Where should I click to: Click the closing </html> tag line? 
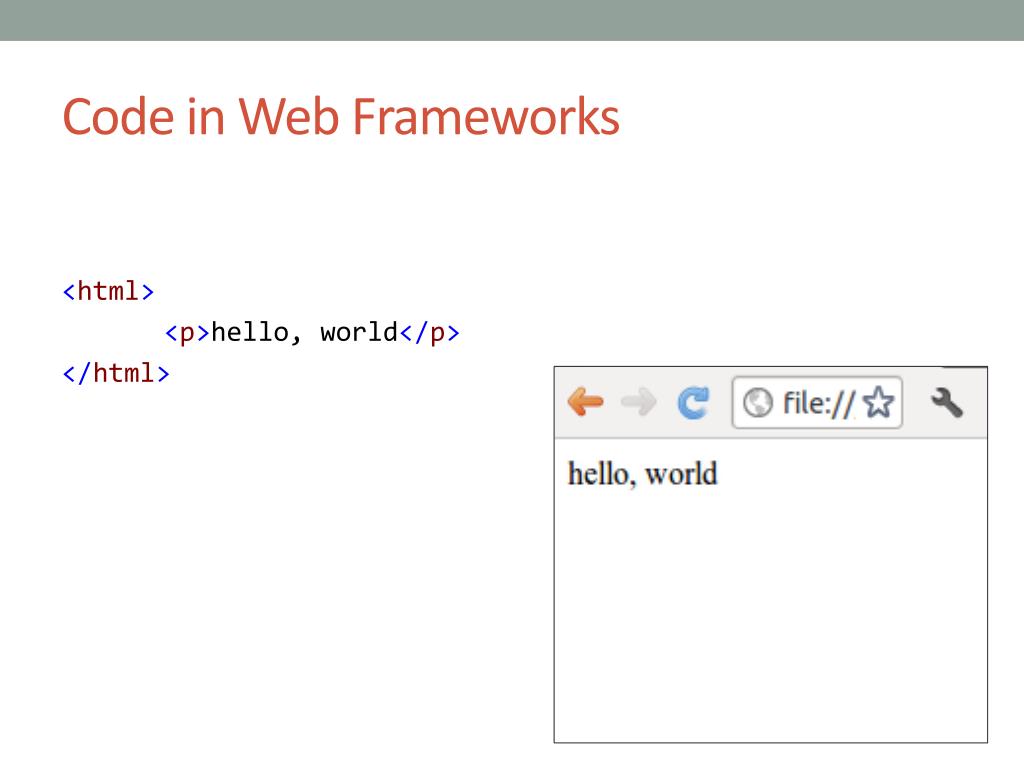(x=116, y=374)
